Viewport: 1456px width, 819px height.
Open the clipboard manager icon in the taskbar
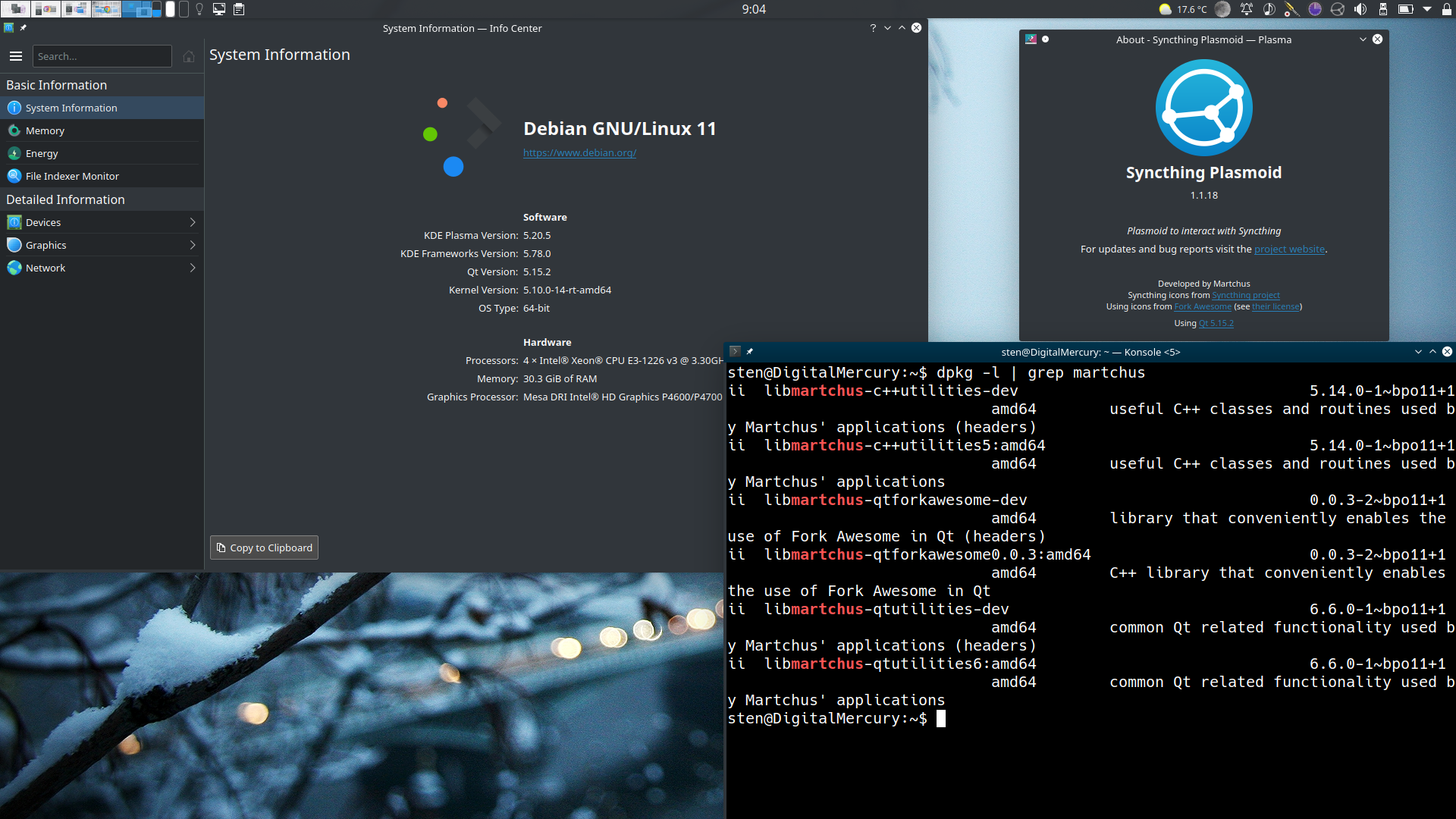(x=240, y=10)
